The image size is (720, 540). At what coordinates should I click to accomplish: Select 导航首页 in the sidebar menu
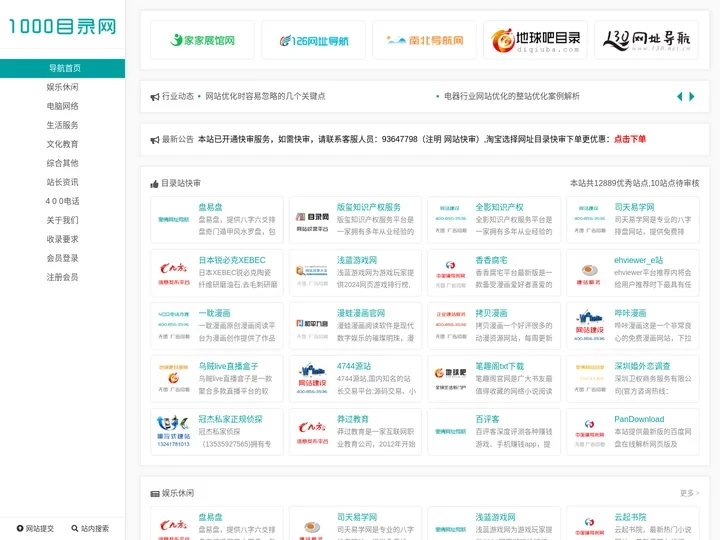(x=62, y=68)
